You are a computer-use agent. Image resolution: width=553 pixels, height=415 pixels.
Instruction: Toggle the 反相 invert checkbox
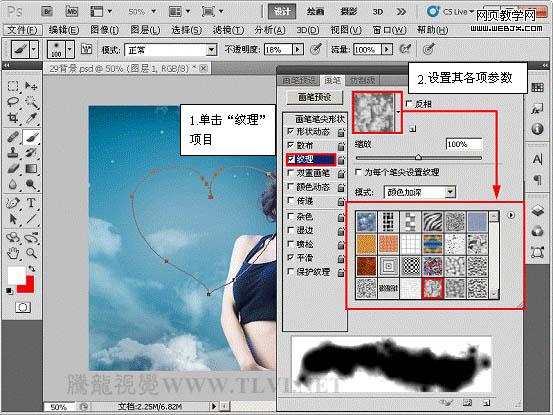click(409, 104)
